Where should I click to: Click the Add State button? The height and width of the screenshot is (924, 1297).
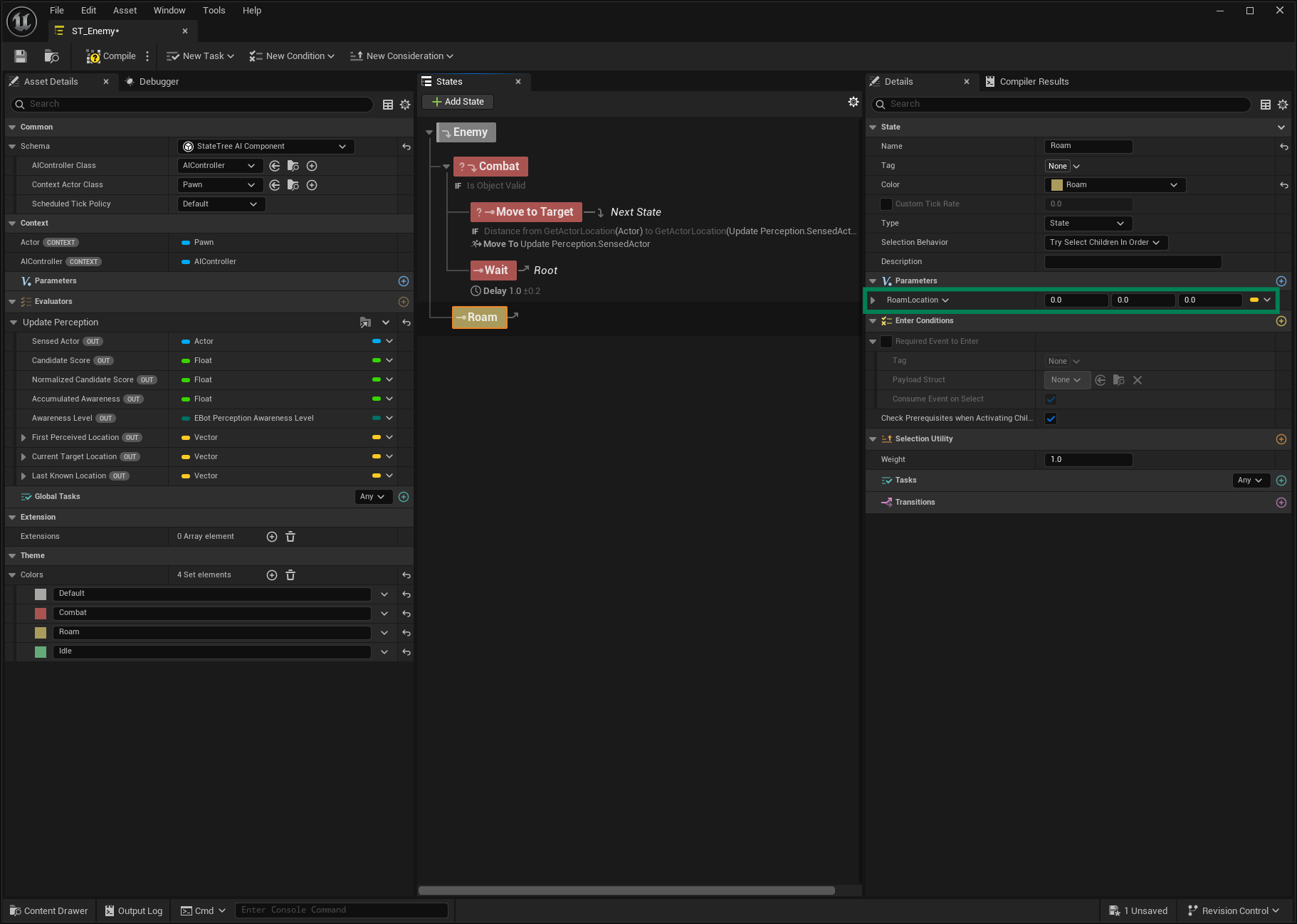pos(458,102)
